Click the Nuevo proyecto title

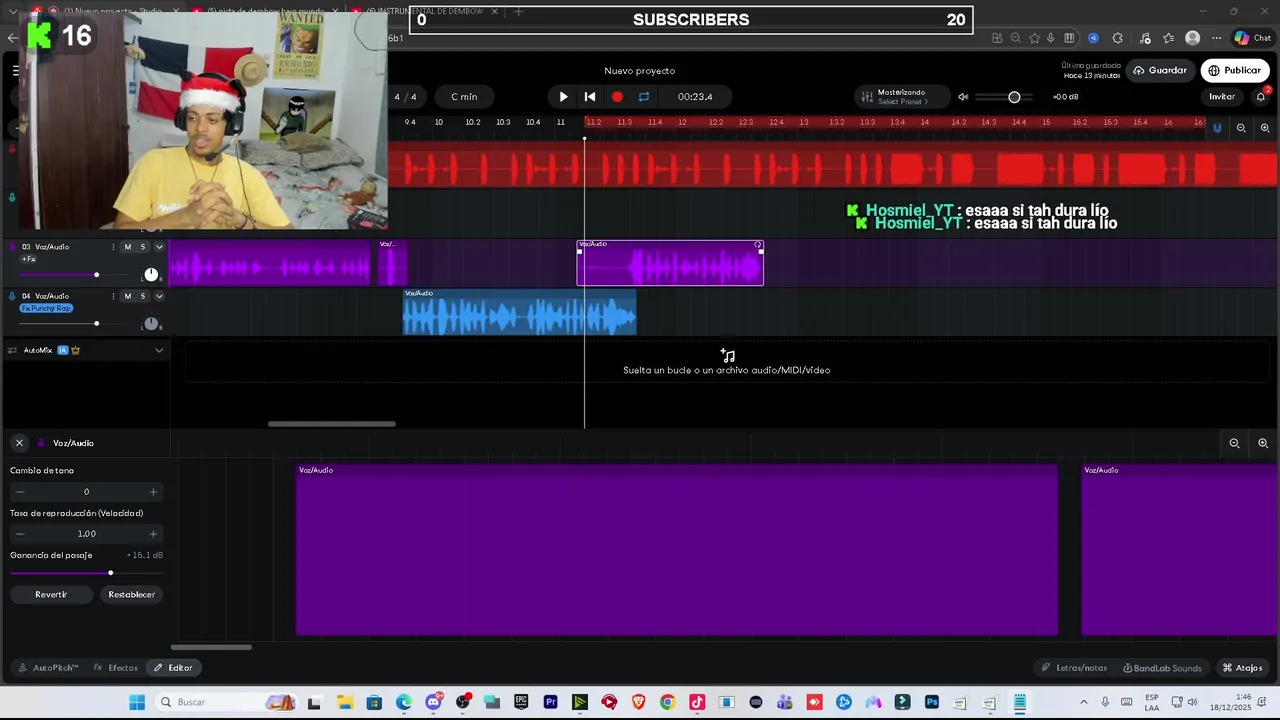(640, 71)
